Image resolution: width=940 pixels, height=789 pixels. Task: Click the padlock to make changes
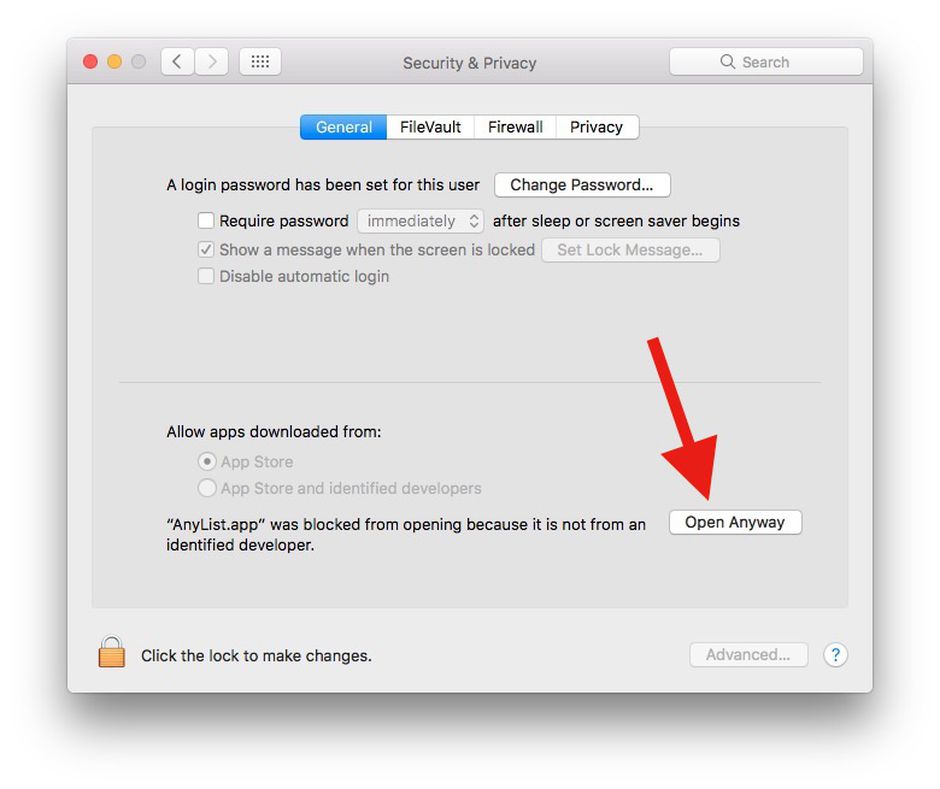click(x=112, y=652)
